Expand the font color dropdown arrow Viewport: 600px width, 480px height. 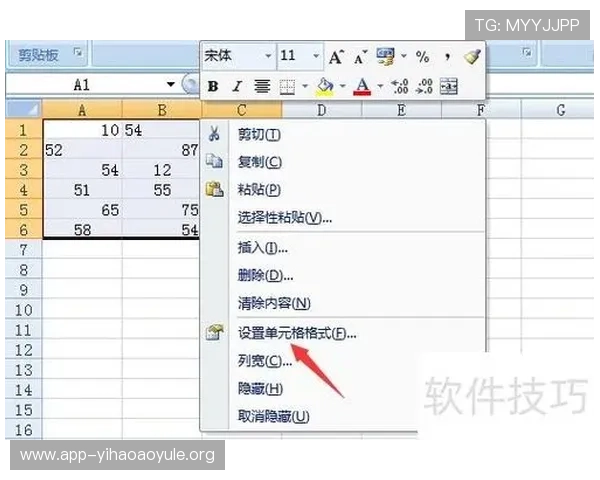(x=380, y=87)
